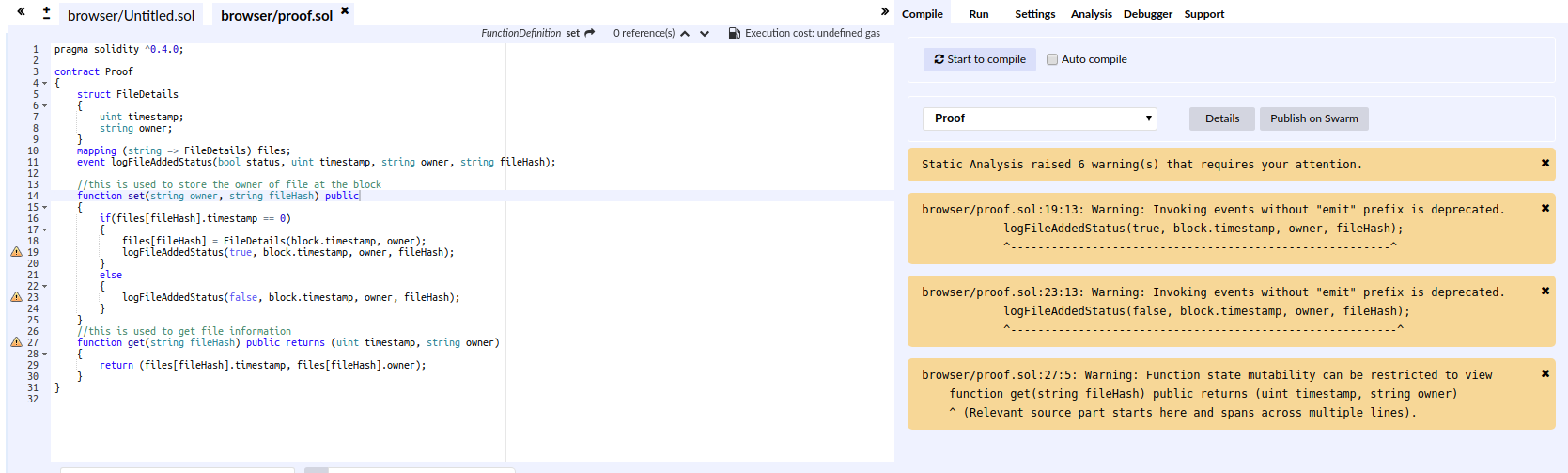Image resolution: width=1568 pixels, height=473 pixels.
Task: Enable the Auto compile checkbox
Action: pos(1052,59)
